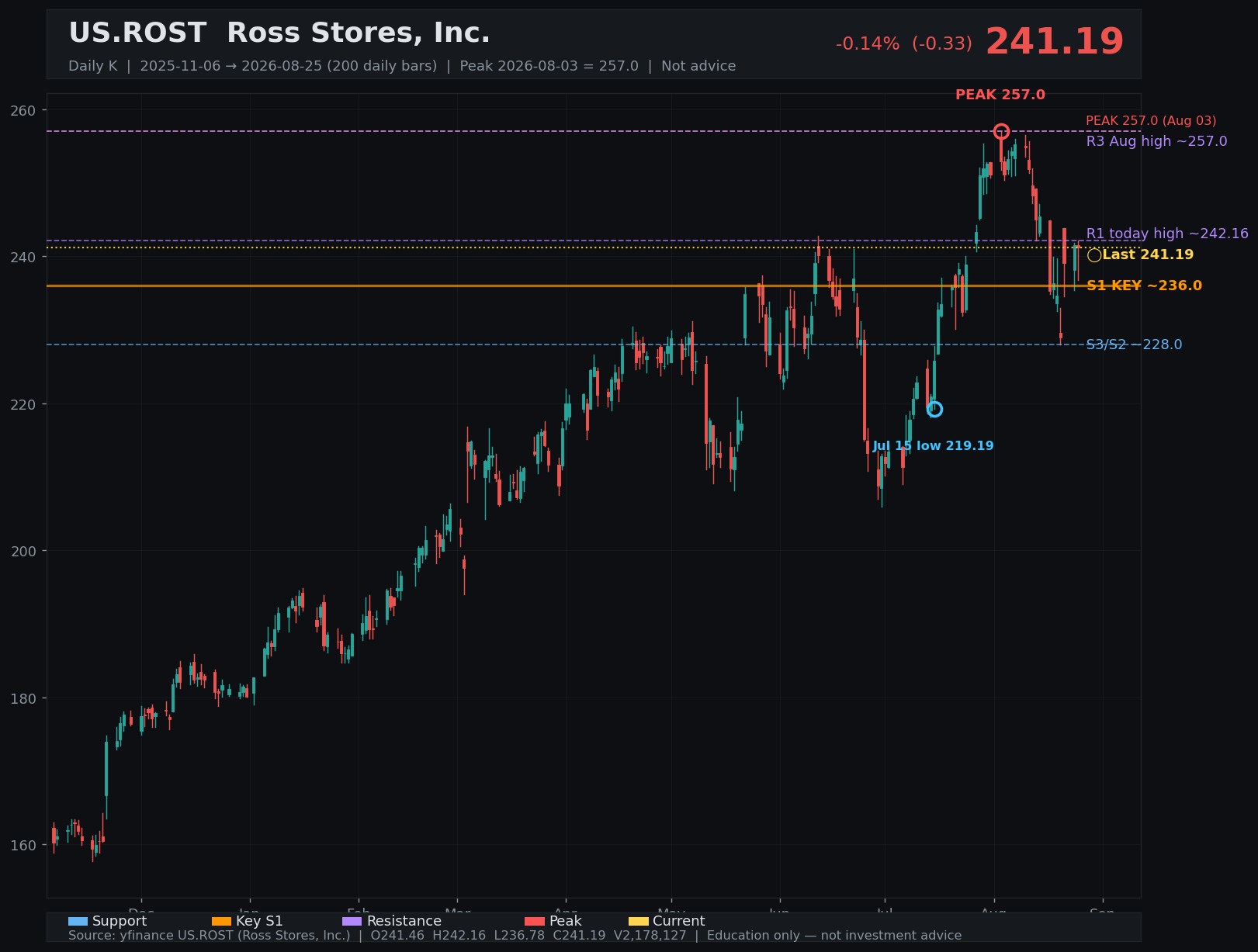The height and width of the screenshot is (952, 1258).
Task: Click the Jul 15 low 219.19 annotation
Action: (x=933, y=446)
